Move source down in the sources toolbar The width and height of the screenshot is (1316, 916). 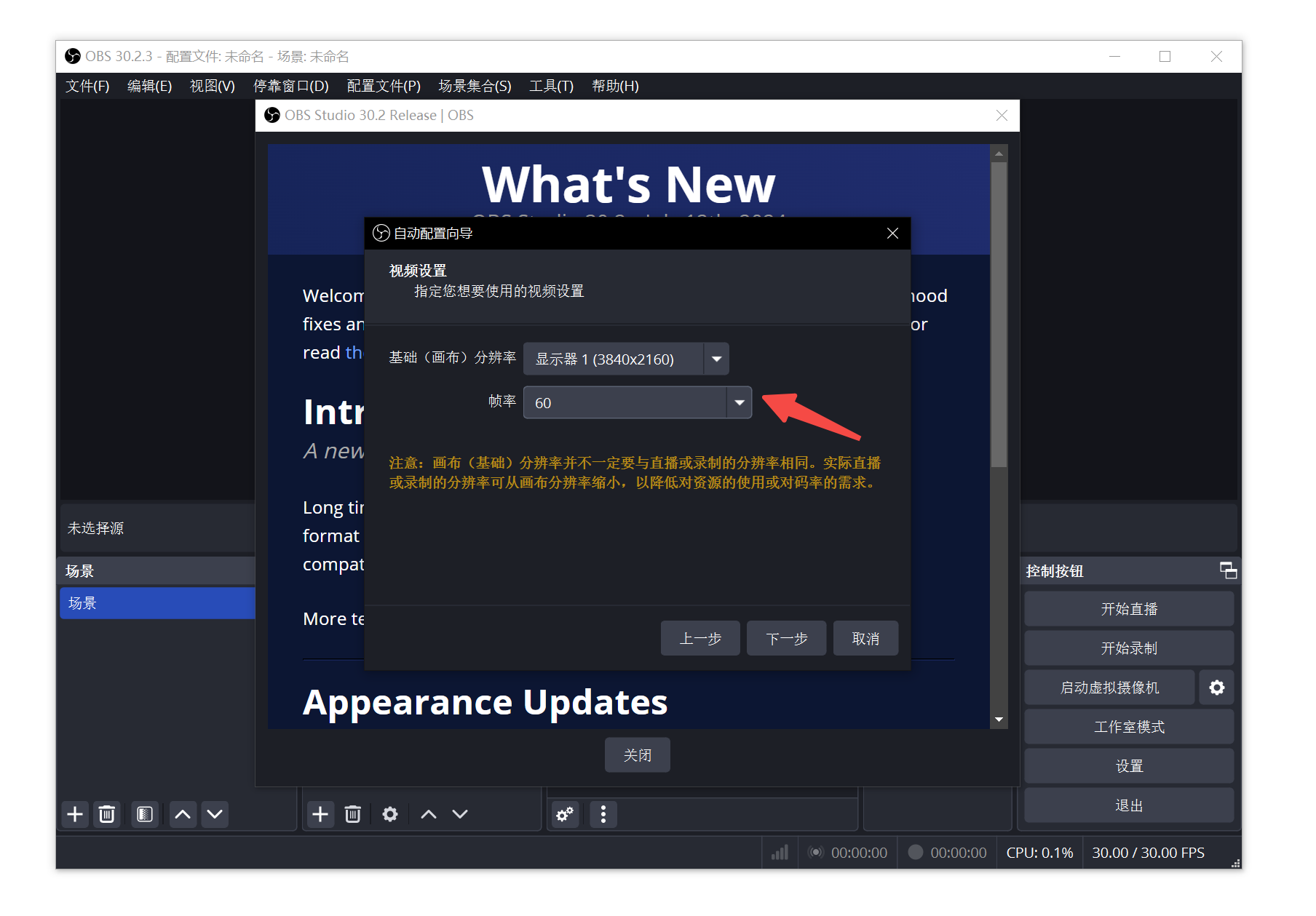coord(460,814)
